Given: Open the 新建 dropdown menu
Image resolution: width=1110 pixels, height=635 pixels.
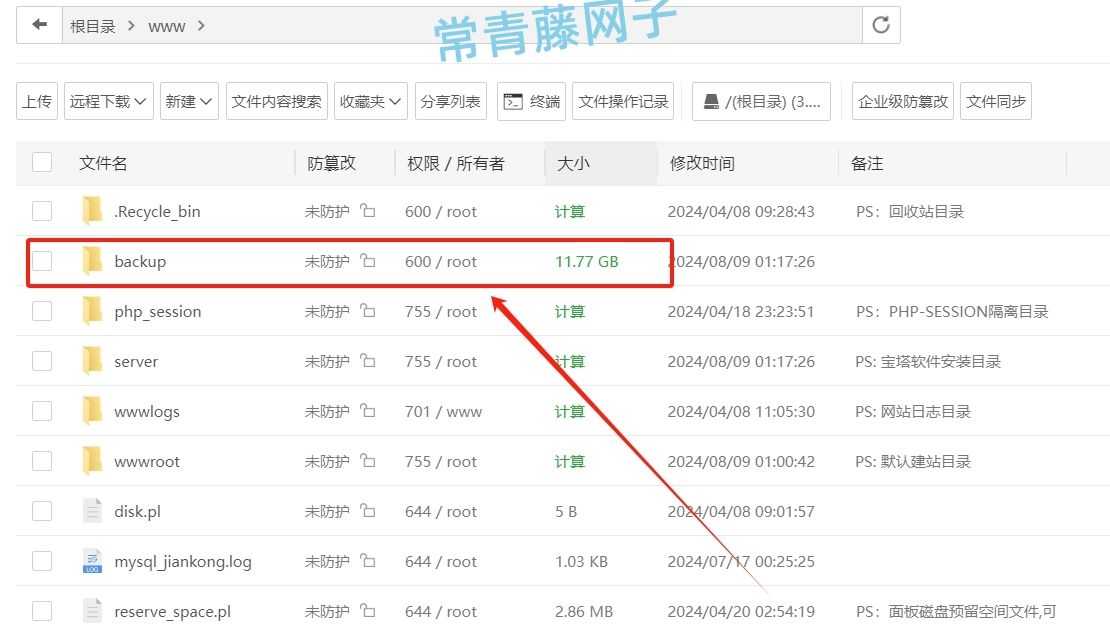Looking at the screenshot, I should (188, 100).
